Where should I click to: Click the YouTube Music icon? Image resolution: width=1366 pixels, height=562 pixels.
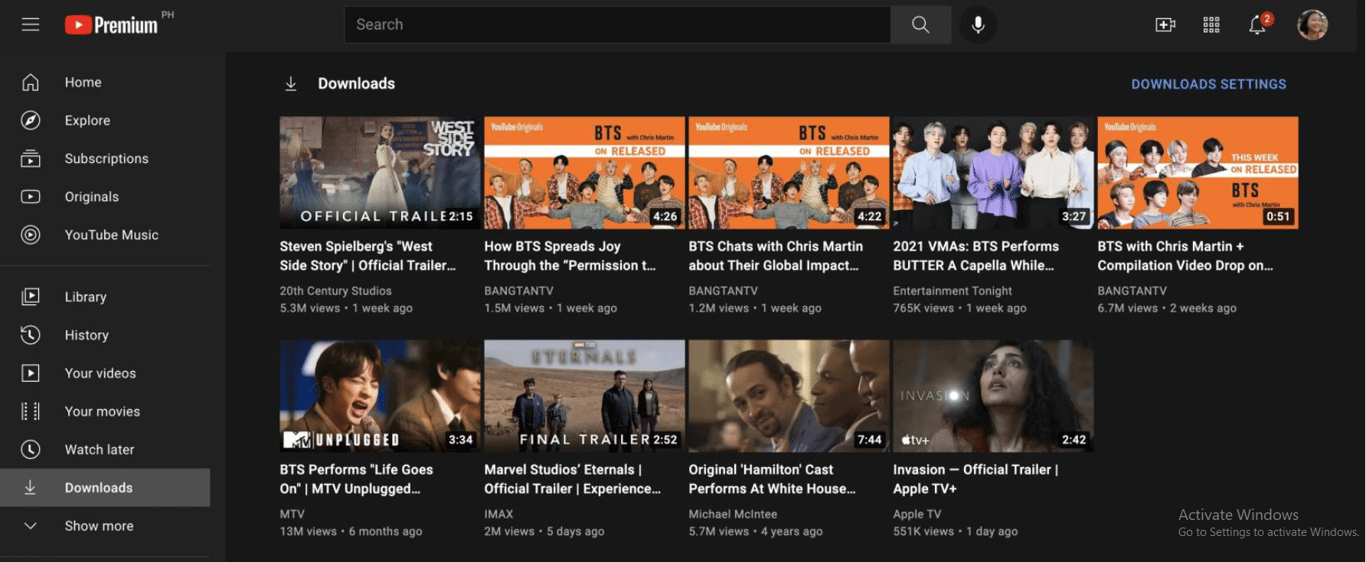tap(31, 235)
